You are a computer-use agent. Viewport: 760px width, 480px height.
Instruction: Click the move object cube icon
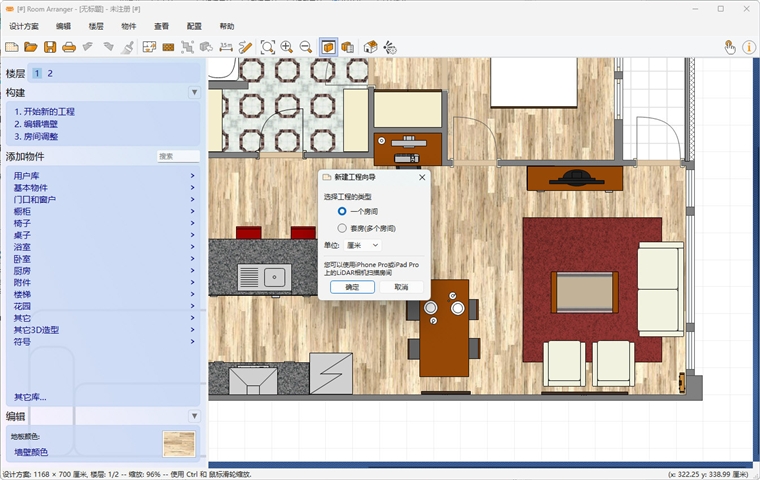206,47
